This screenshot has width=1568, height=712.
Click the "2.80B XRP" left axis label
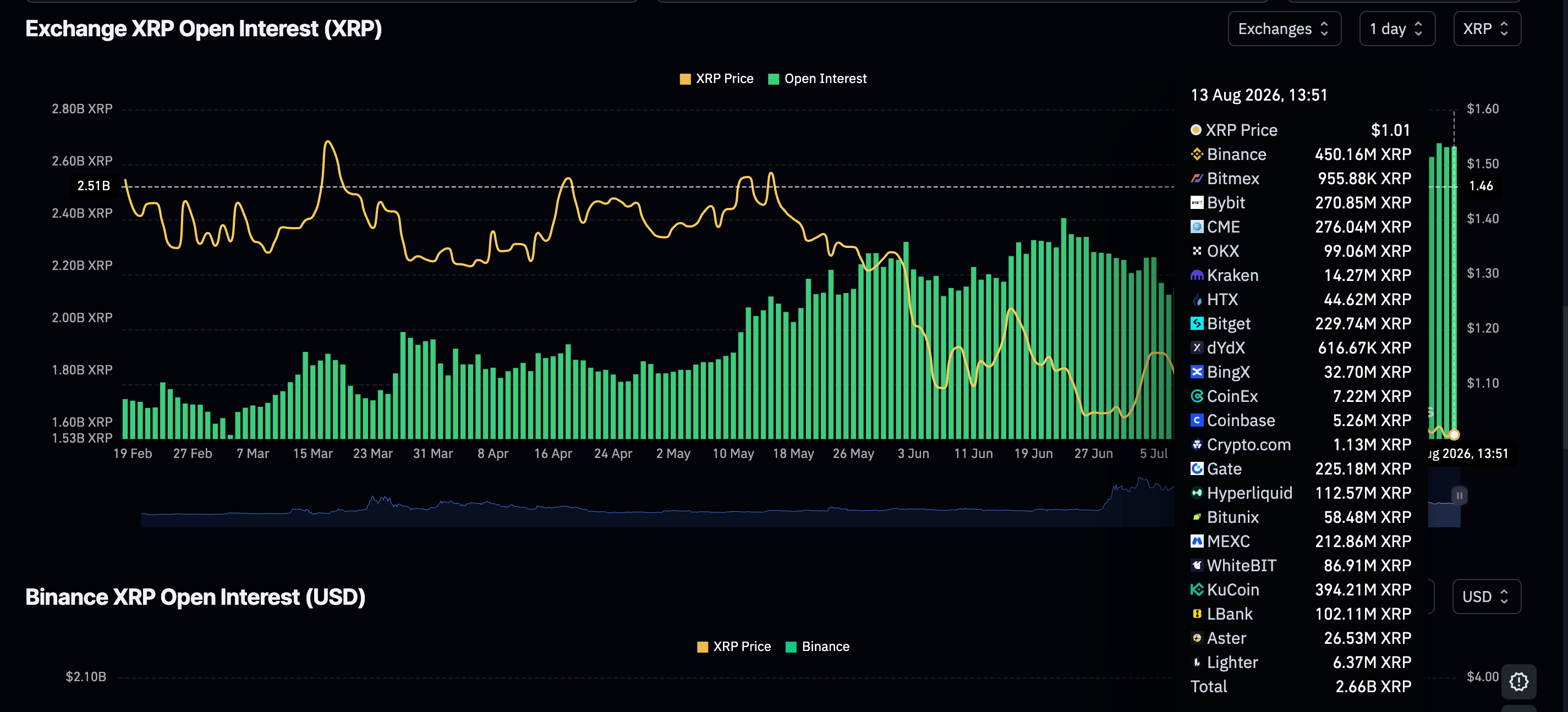tap(82, 108)
